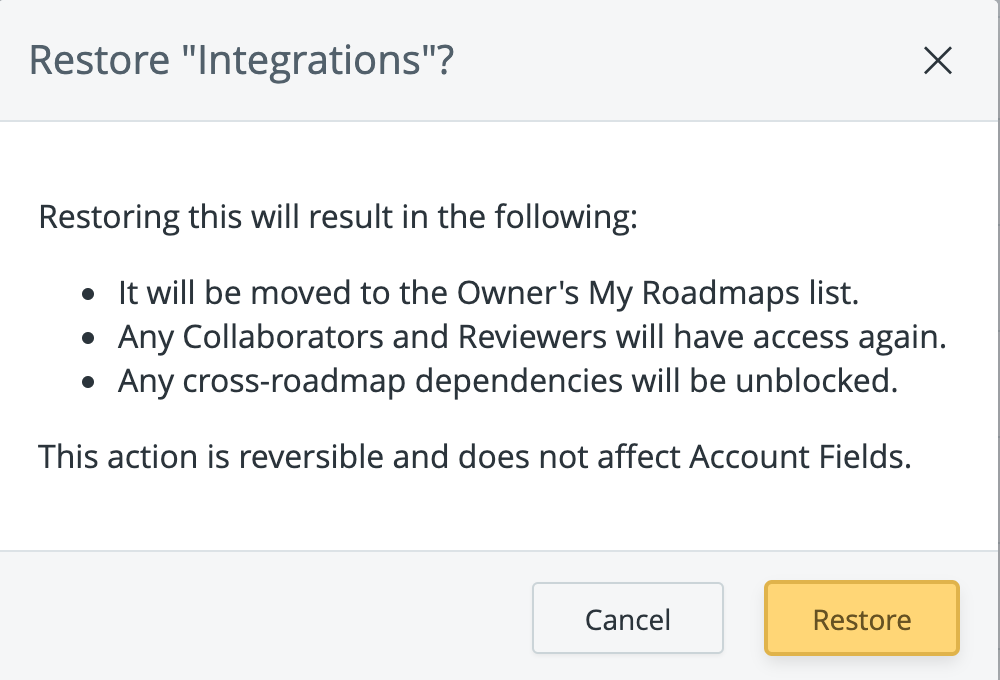Click the word "Integrations" in the title
The image size is (1000, 680).
(x=309, y=61)
